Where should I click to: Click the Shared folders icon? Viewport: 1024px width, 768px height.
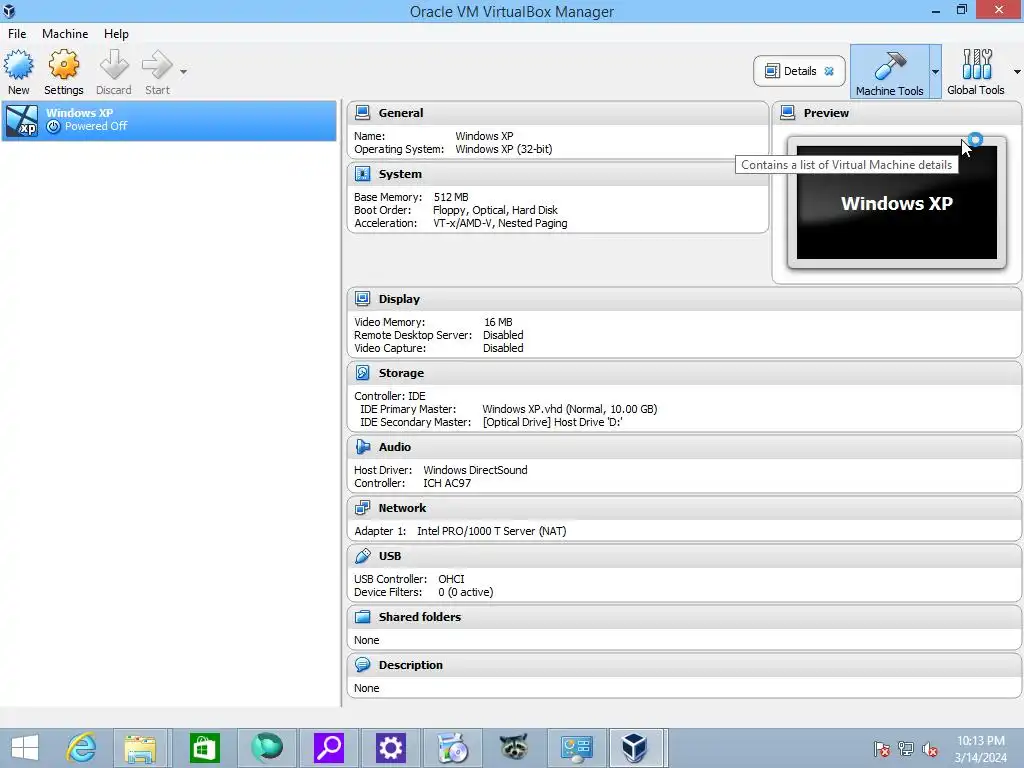click(362, 616)
